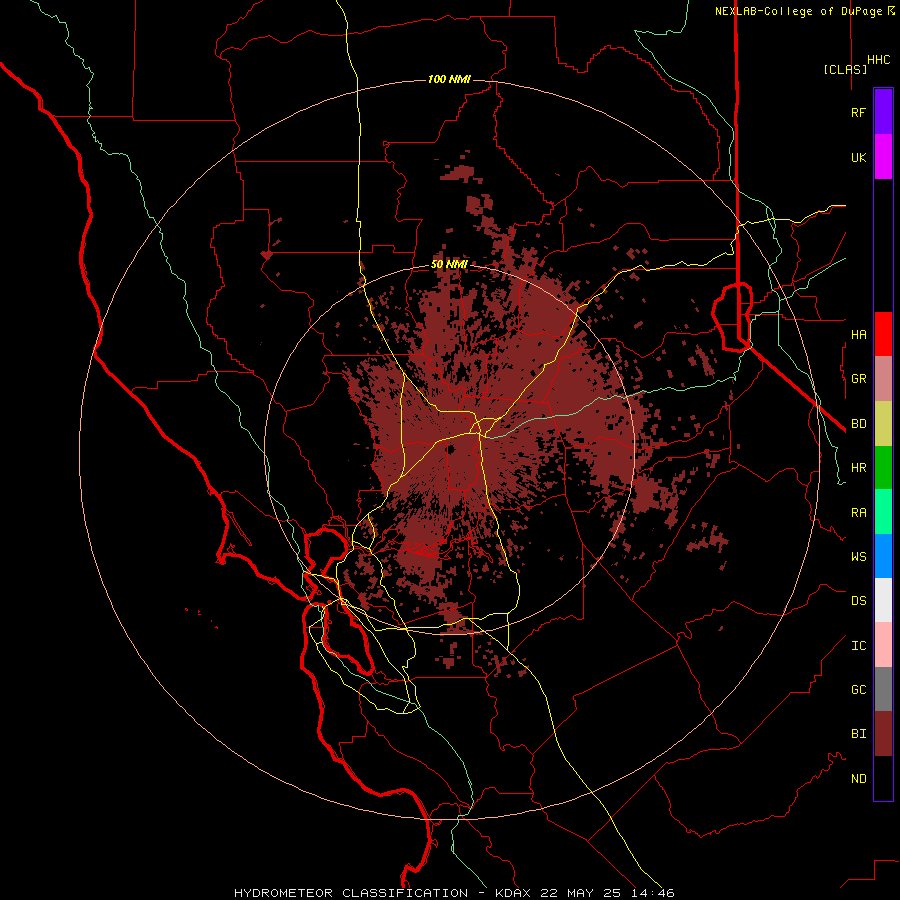Click the radar site center black dot
The image size is (900, 900).
click(451, 449)
